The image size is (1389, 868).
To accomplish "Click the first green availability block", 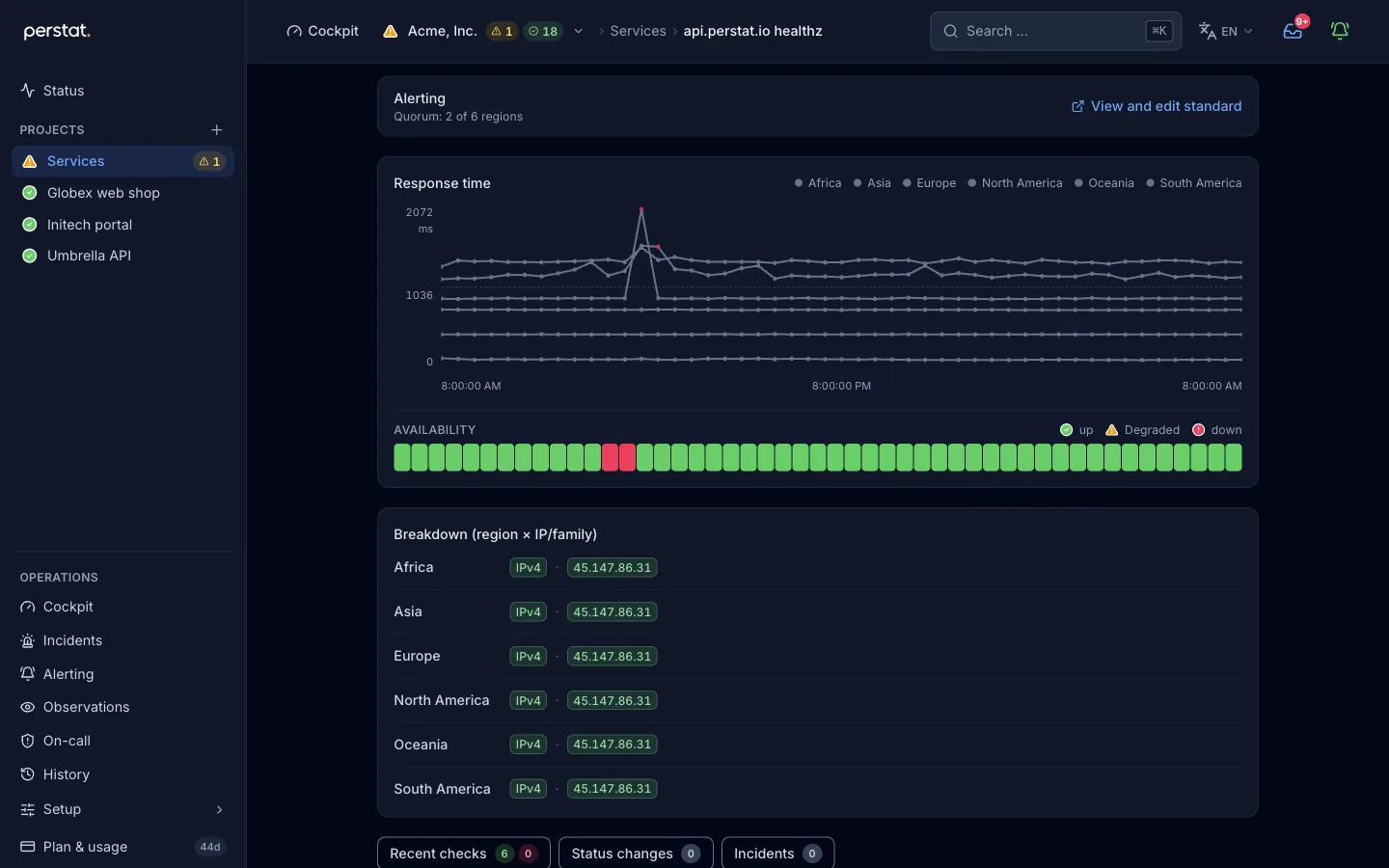I will coord(402,457).
